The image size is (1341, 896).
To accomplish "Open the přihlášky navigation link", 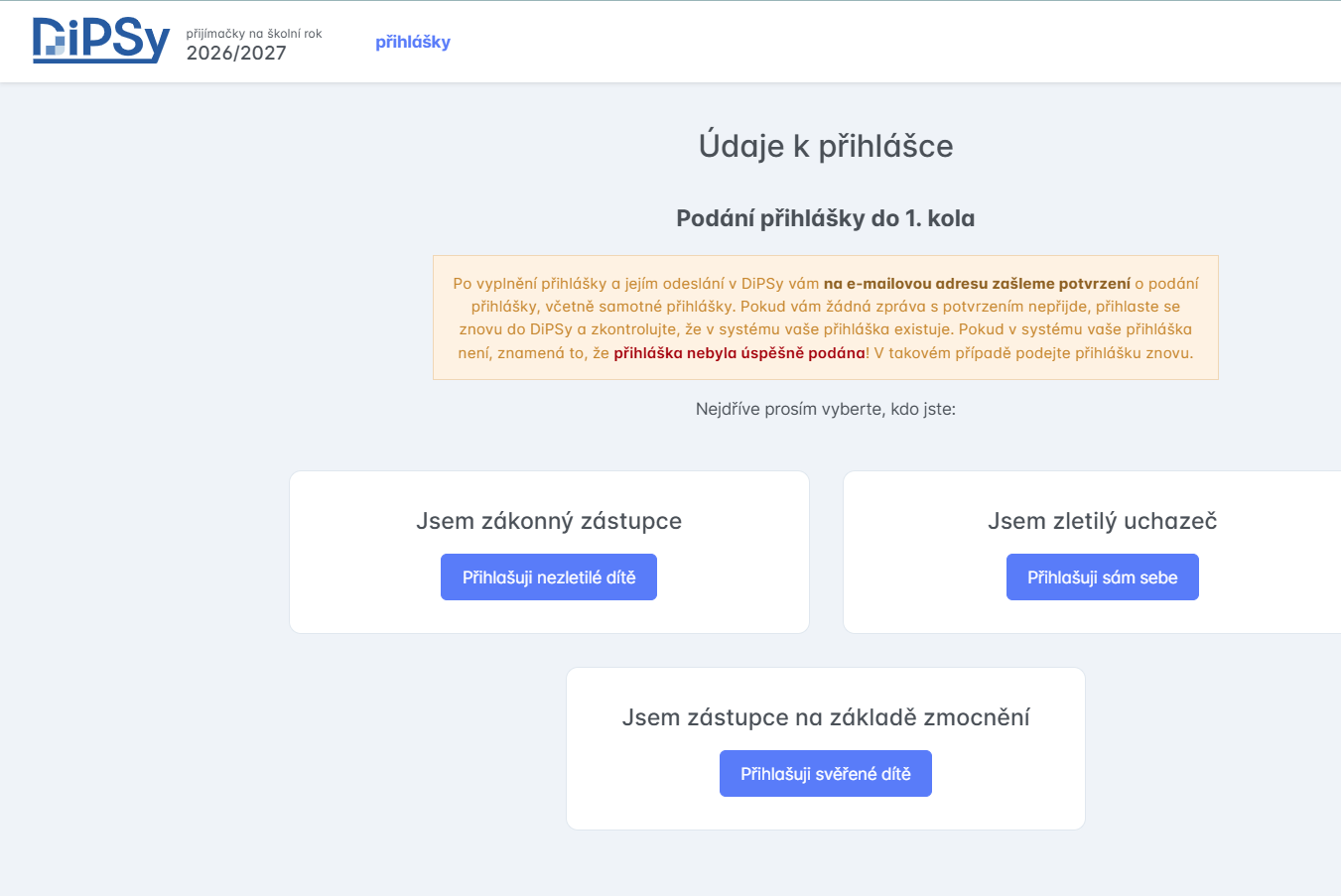I will 412,42.
